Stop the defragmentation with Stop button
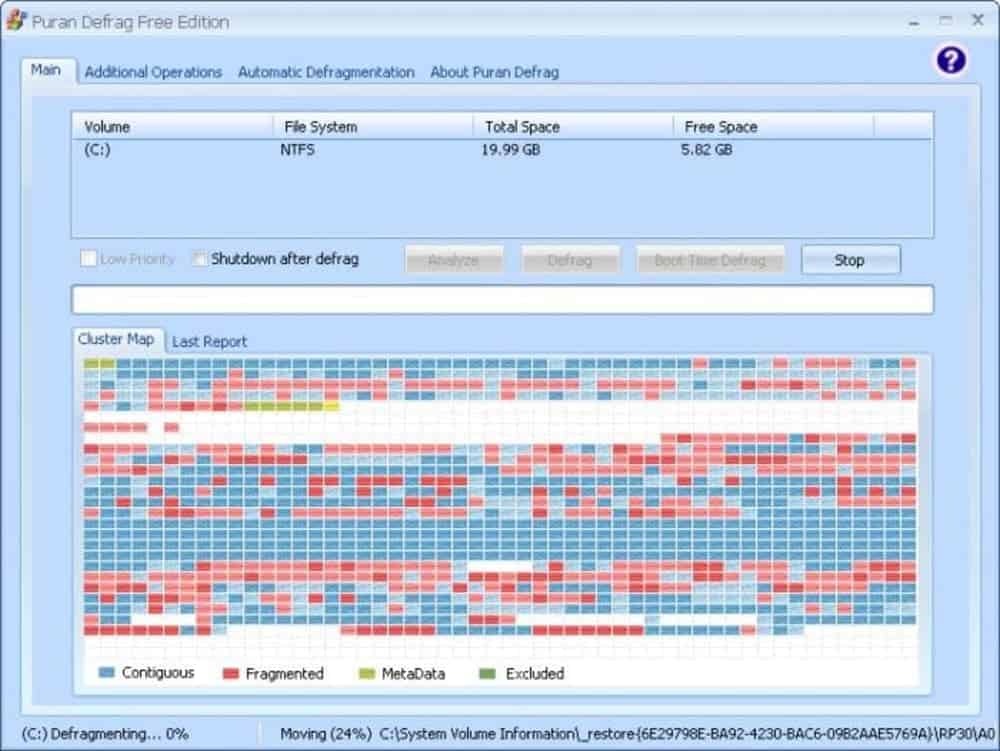 click(850, 260)
